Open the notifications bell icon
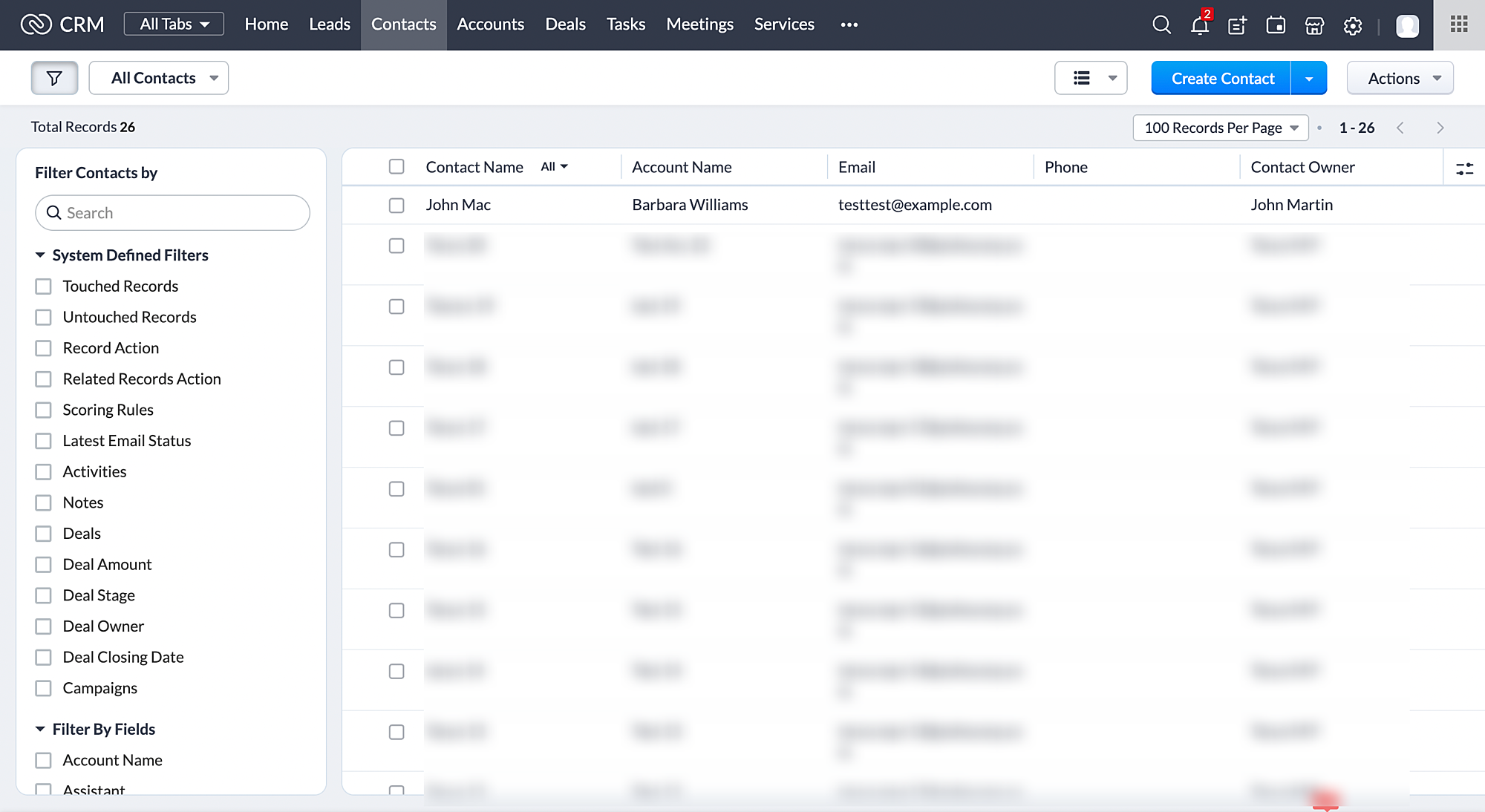Image resolution: width=1485 pixels, height=812 pixels. (1199, 25)
